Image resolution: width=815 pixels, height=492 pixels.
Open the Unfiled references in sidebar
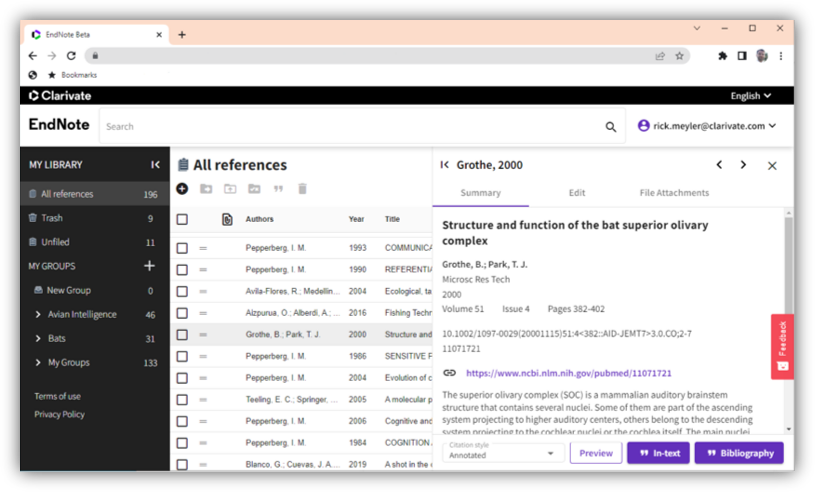[95, 242]
